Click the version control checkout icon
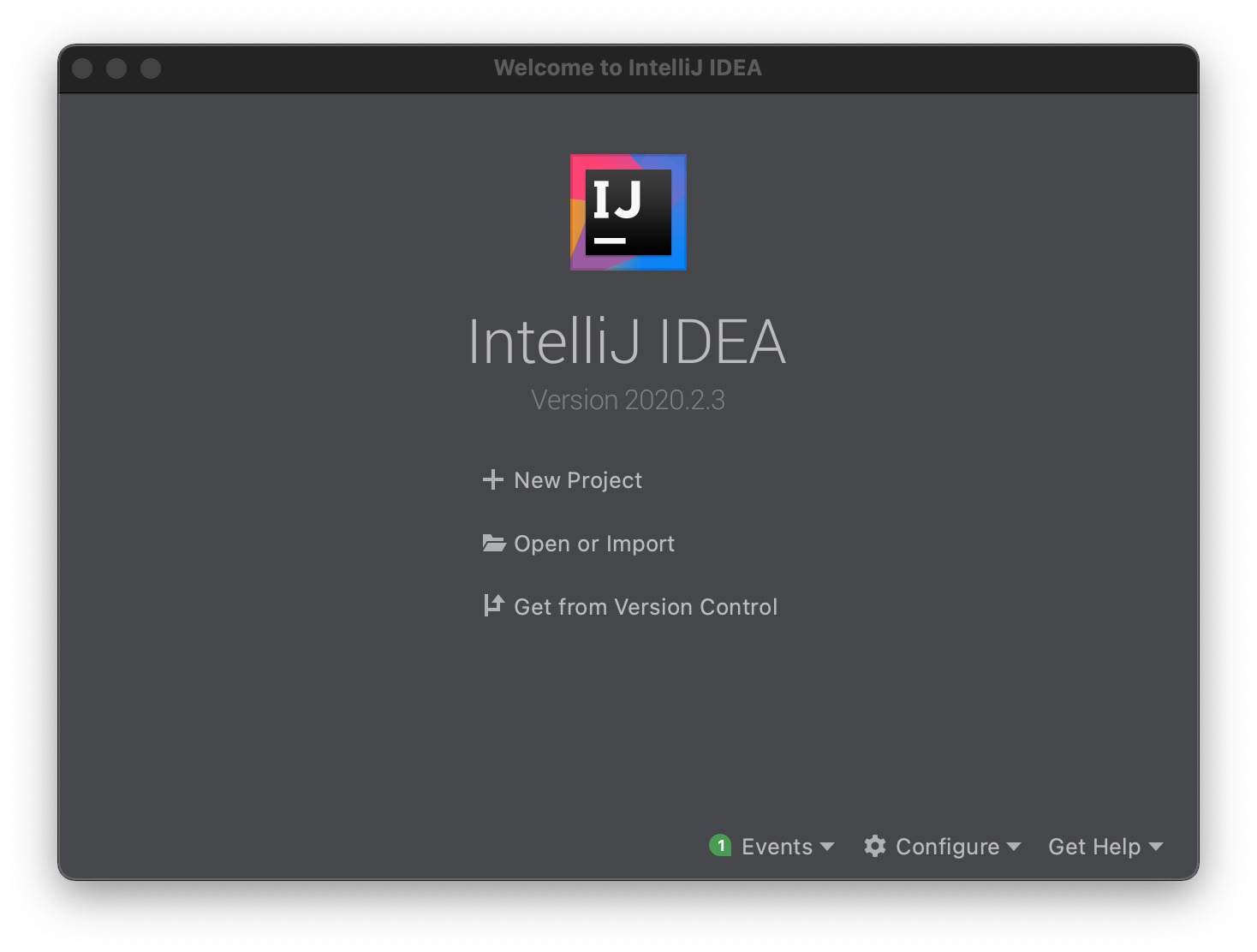This screenshot has width=1257, height=952. (x=493, y=606)
